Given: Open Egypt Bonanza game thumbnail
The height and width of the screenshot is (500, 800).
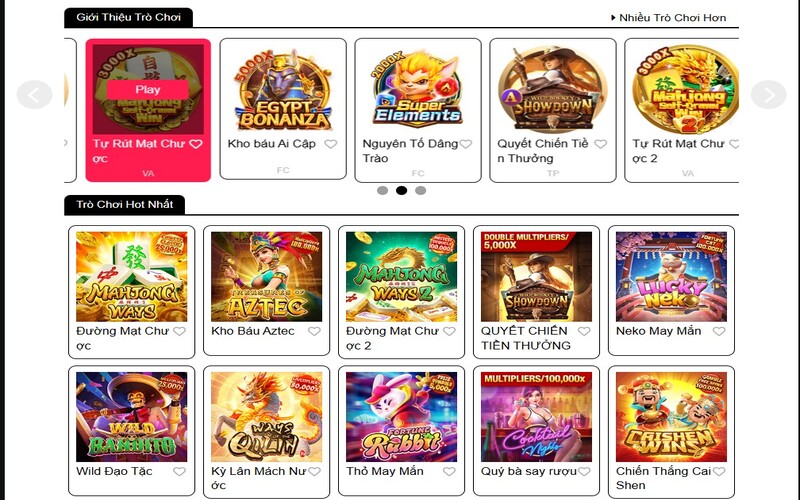Looking at the screenshot, I should [283, 90].
